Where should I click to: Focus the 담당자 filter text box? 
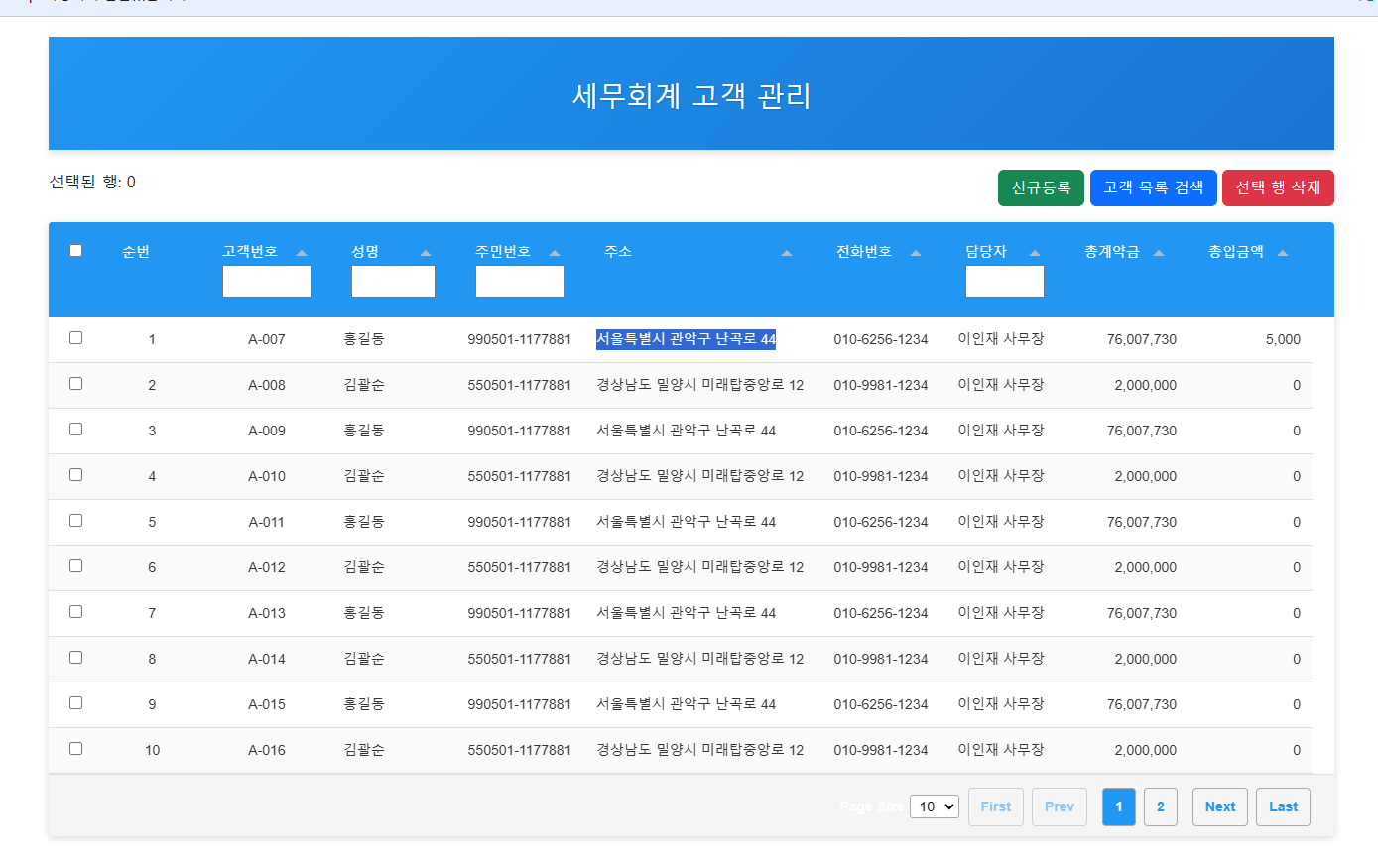[x=1004, y=282]
